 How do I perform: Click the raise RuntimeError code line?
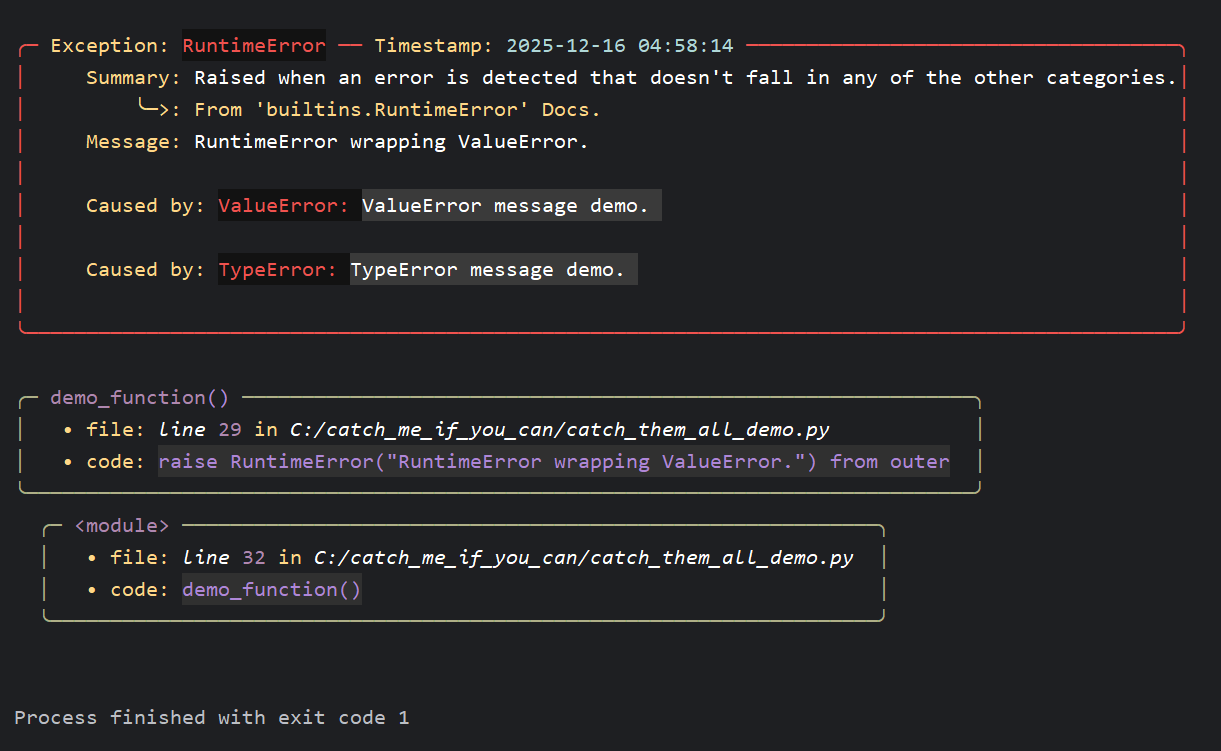(554, 462)
